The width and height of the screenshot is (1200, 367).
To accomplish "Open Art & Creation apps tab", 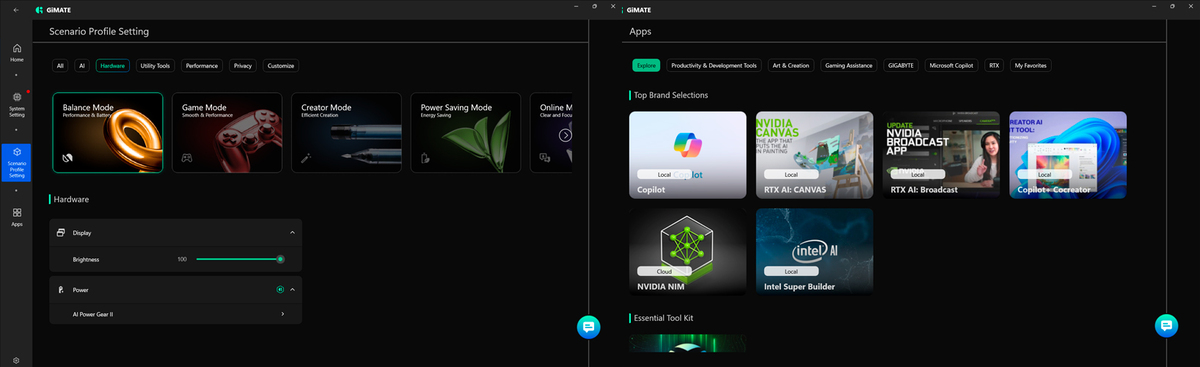I will coord(791,66).
